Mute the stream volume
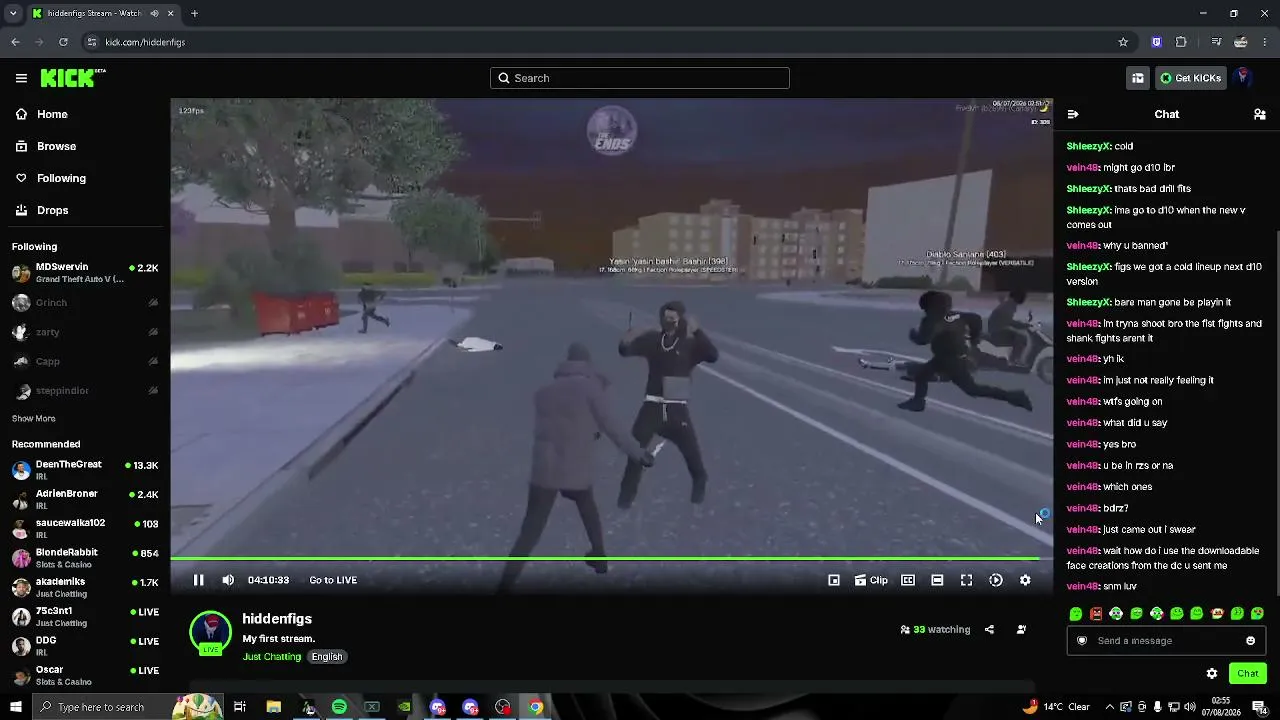This screenshot has width=1280, height=720. pyautogui.click(x=228, y=580)
